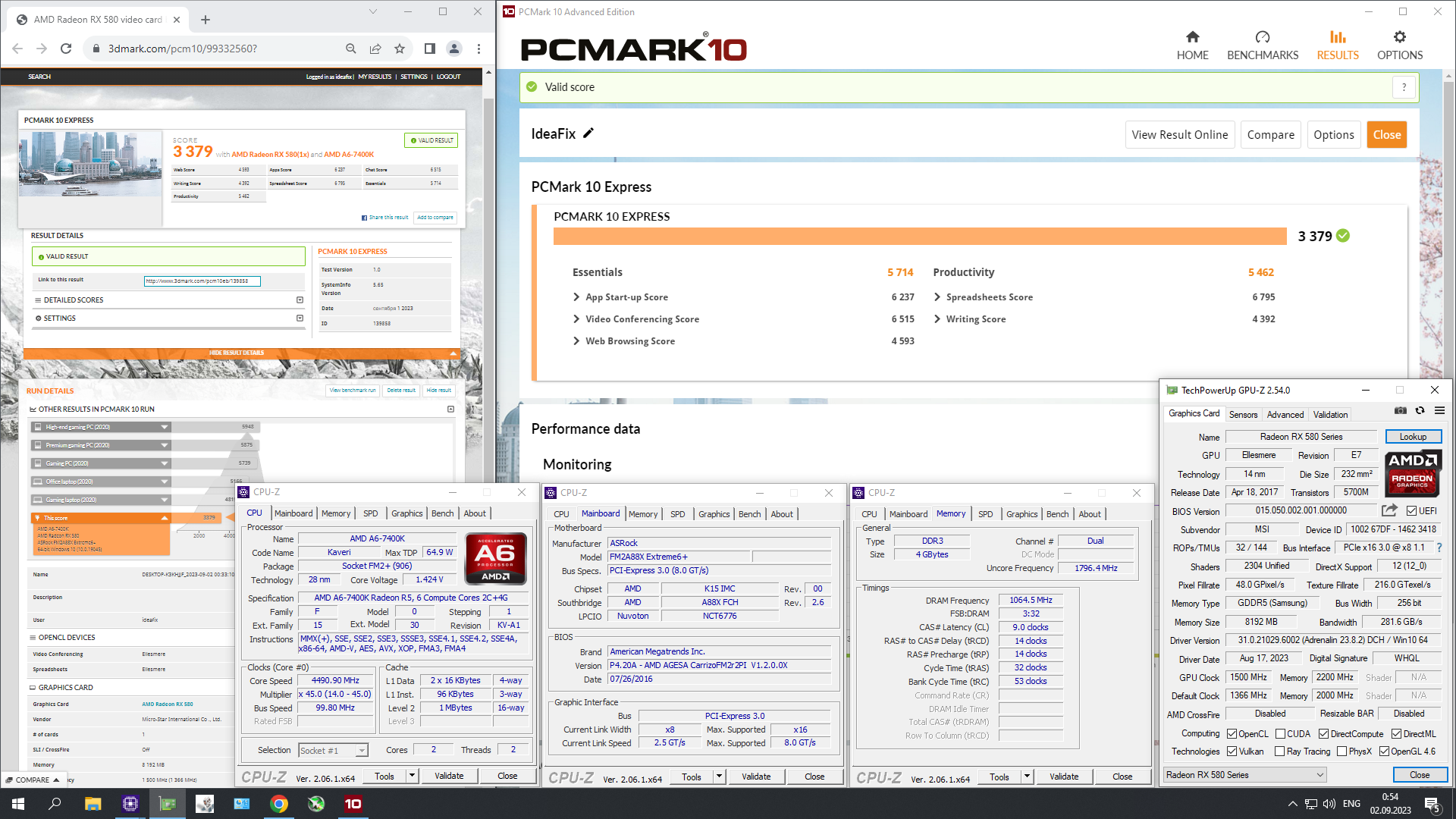The height and width of the screenshot is (819, 1456).
Task: Toggle the DirectCompute checkbox in GPU-Z
Action: (x=1323, y=734)
